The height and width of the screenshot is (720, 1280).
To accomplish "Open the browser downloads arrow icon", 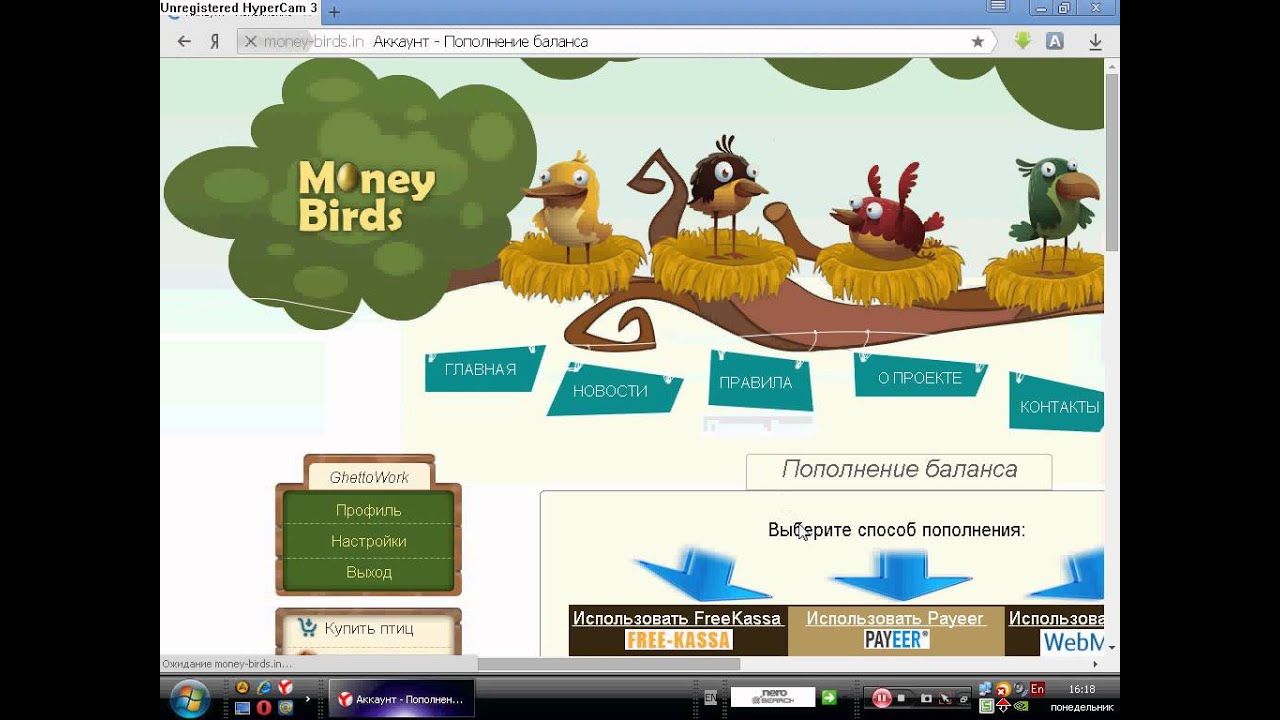I will [x=1095, y=41].
